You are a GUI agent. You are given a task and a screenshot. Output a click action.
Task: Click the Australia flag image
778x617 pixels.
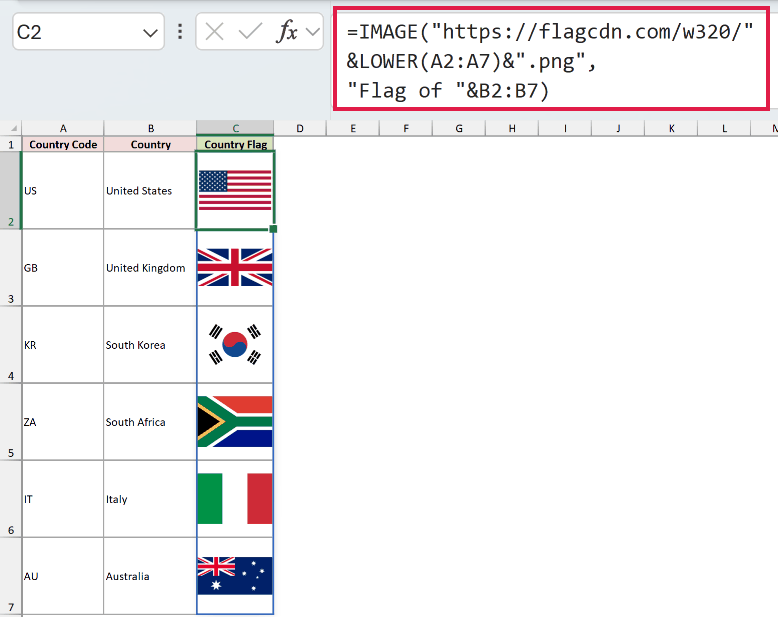pyautogui.click(x=235, y=576)
